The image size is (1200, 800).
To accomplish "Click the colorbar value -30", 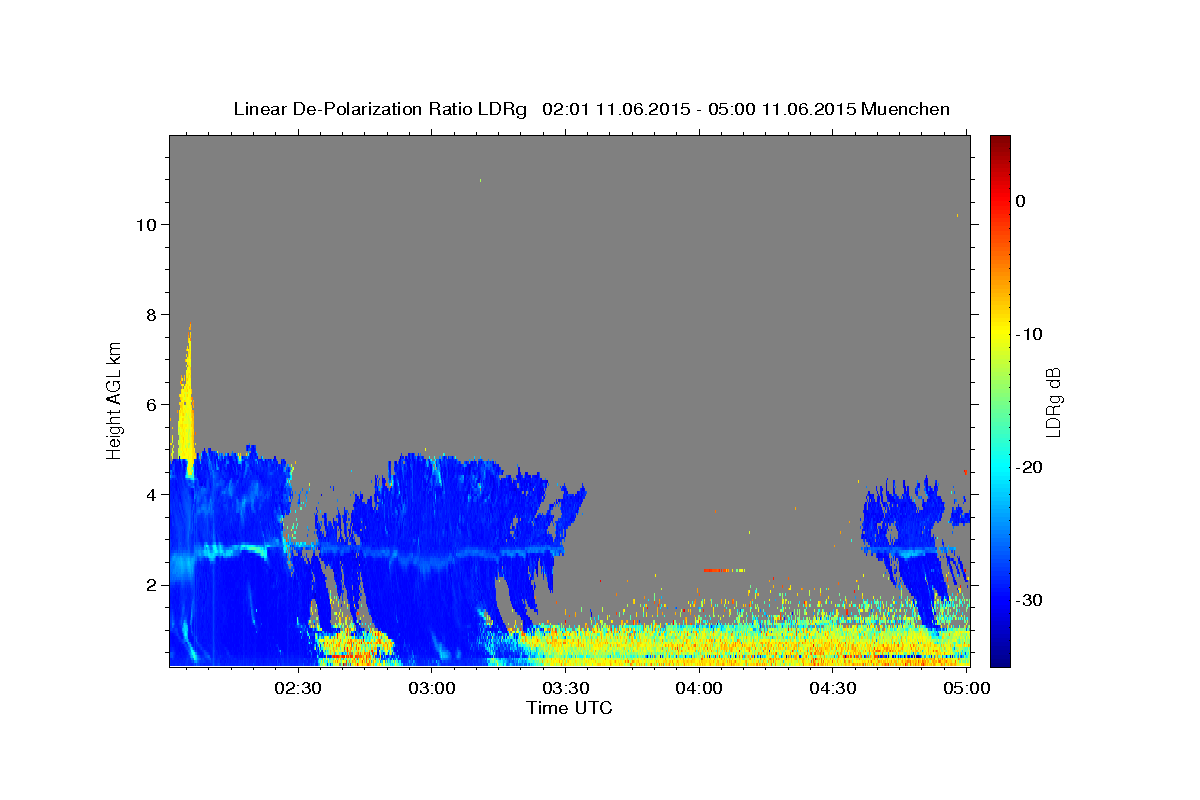I will point(1029,600).
